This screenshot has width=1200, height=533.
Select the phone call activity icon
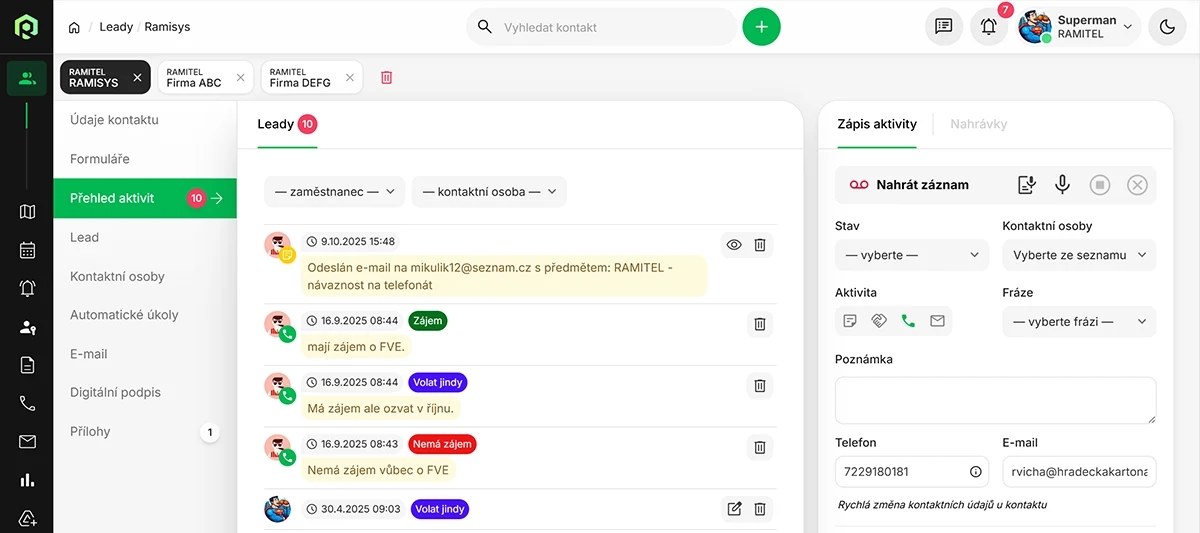908,321
